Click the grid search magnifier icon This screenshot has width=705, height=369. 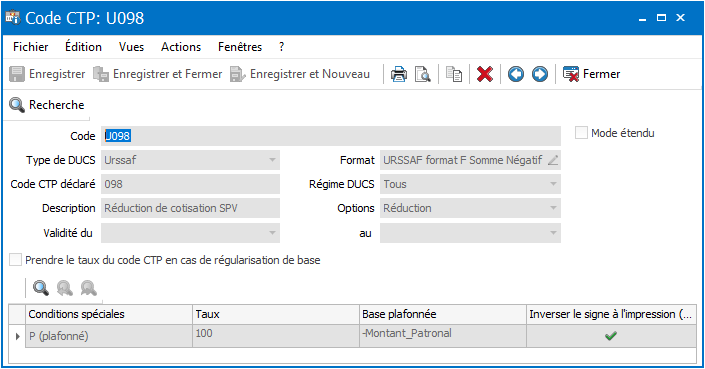pos(40,288)
